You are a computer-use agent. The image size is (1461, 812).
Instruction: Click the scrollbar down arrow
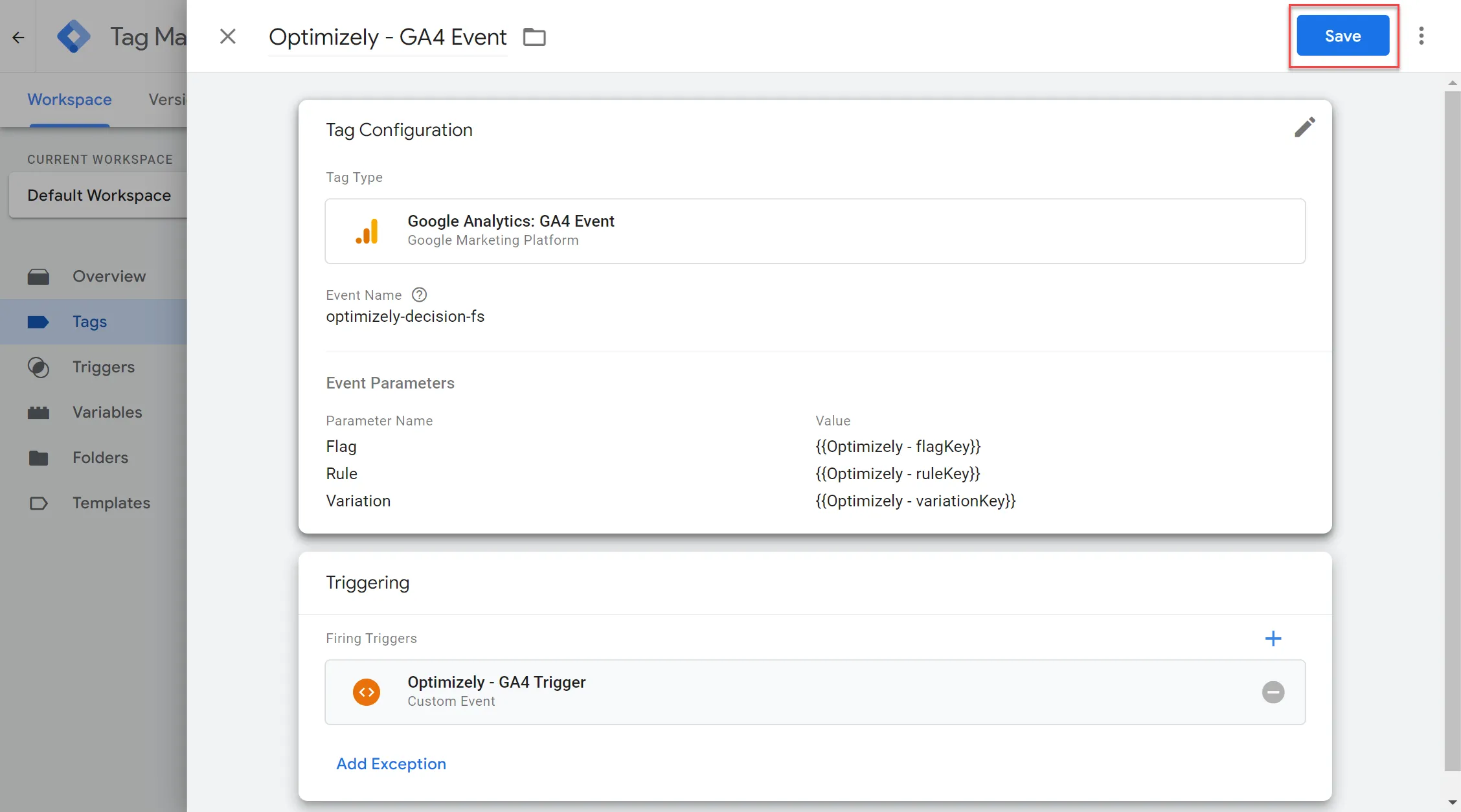coord(1453,804)
